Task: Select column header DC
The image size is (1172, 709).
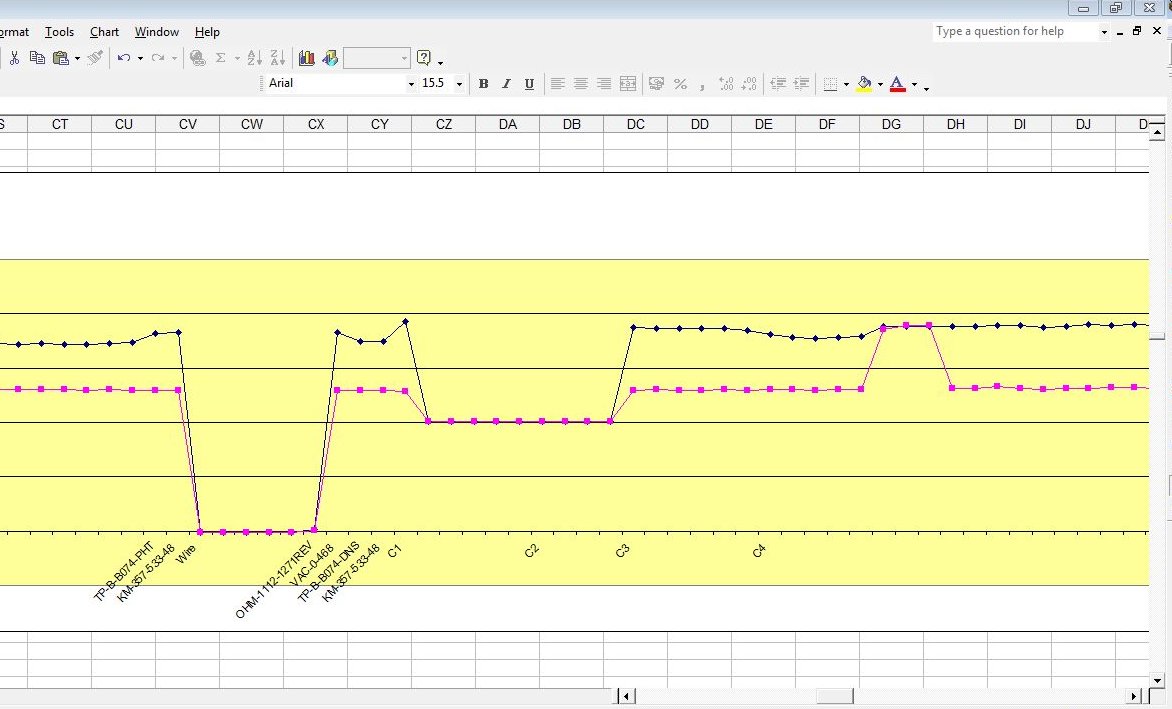Action: [x=635, y=124]
